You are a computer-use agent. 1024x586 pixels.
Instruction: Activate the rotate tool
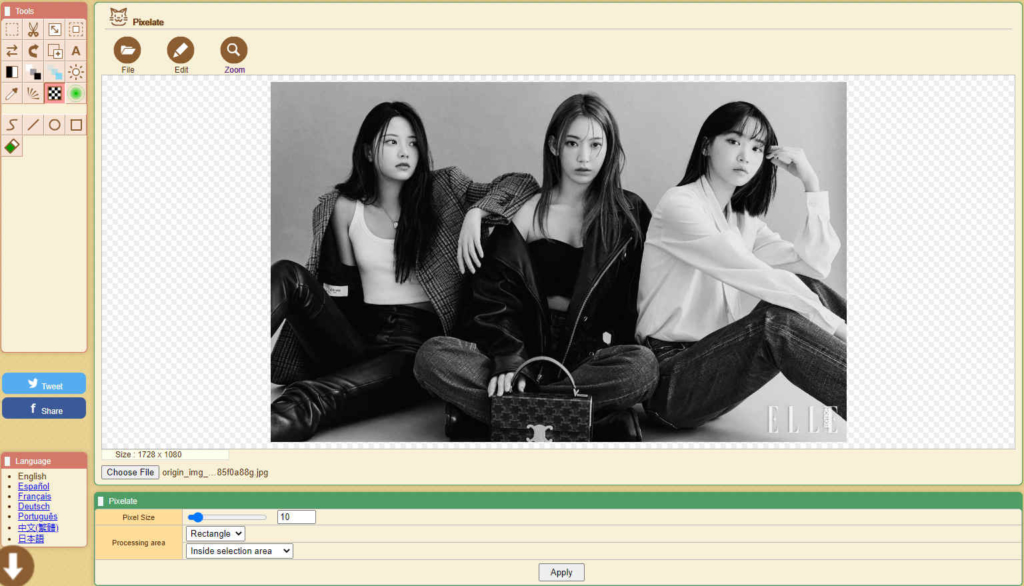[33, 50]
